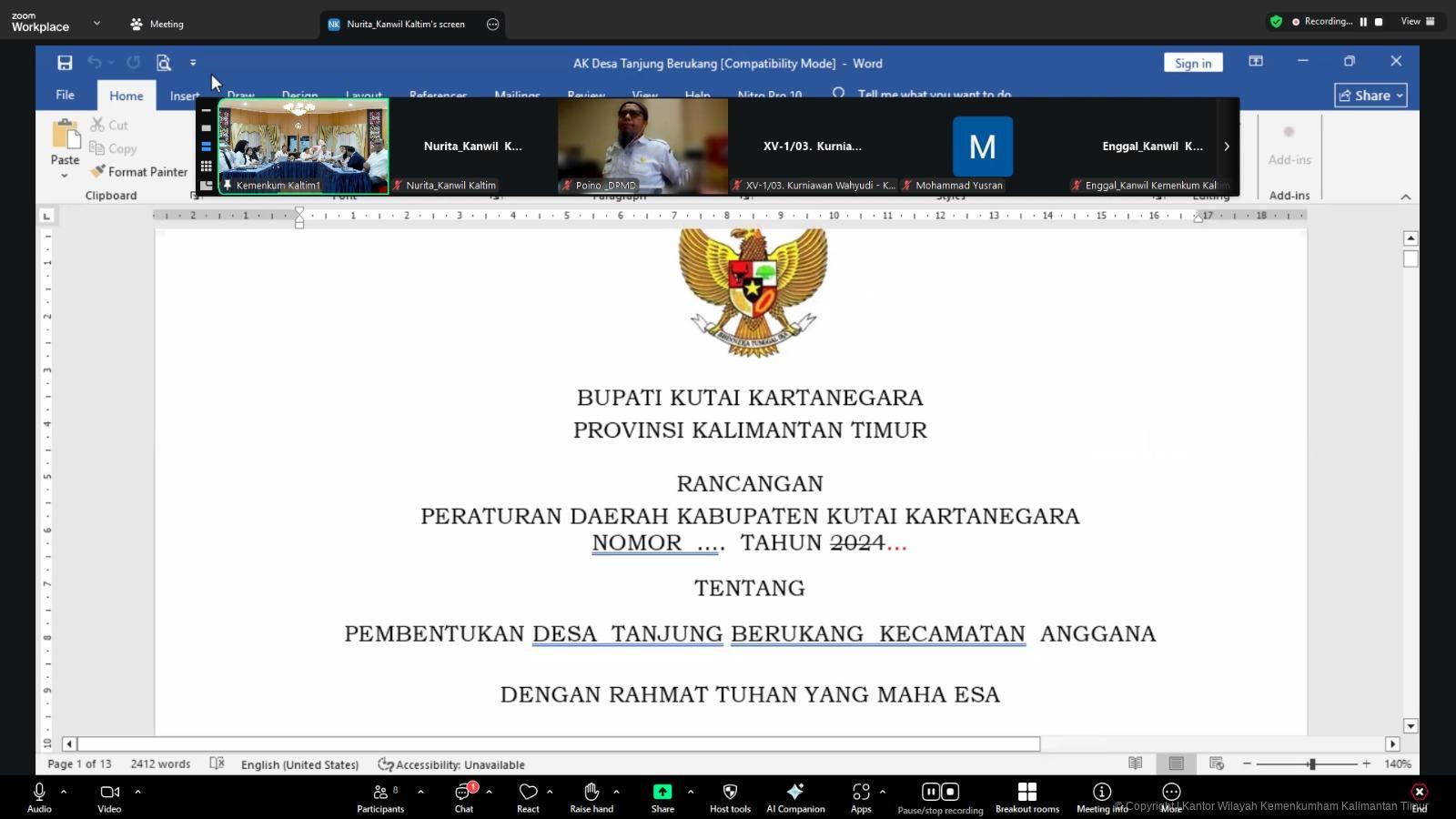Select the Kemenkum Kaltim1 video thumbnail
1456x819 pixels.
click(x=302, y=146)
